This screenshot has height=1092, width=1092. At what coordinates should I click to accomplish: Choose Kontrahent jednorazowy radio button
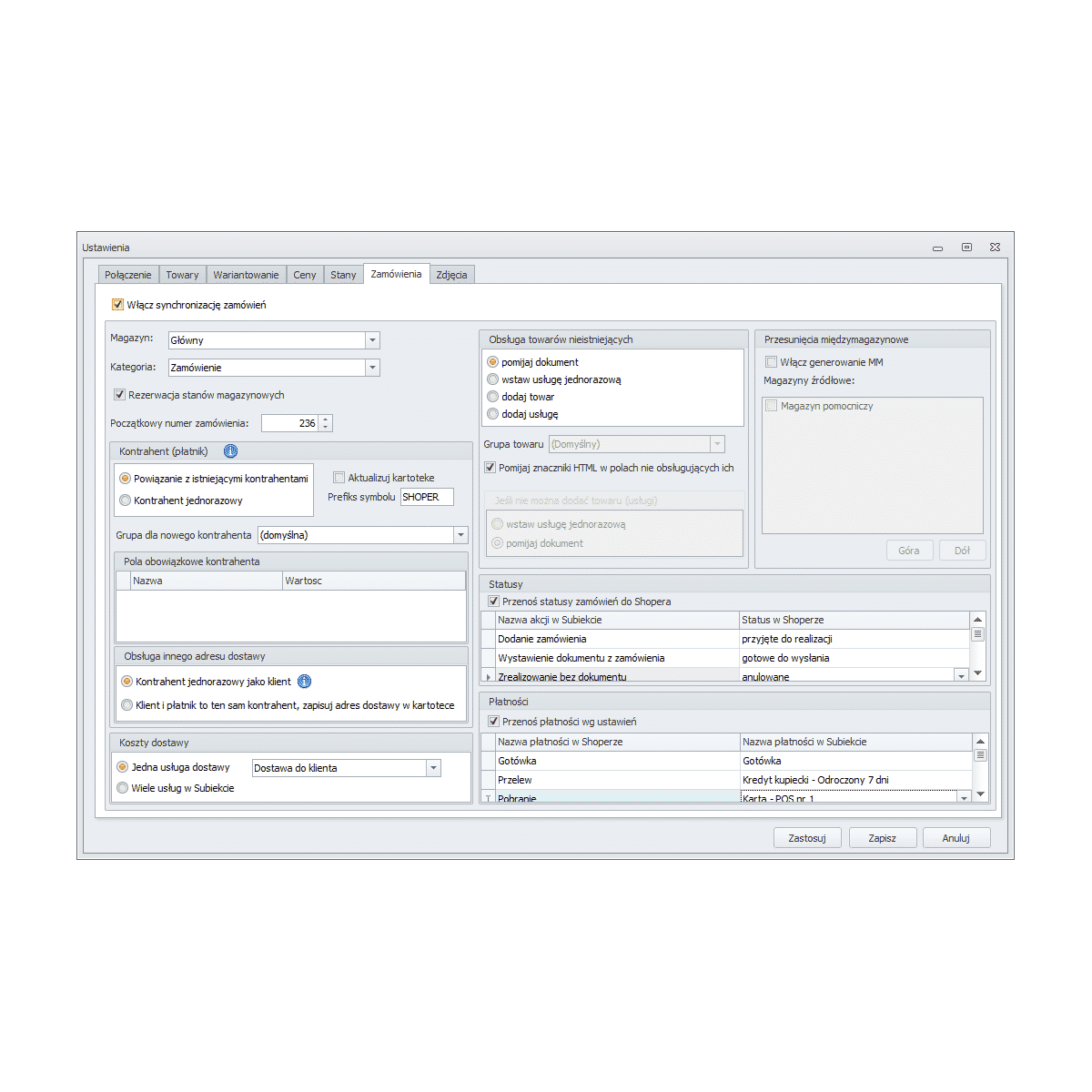pyautogui.click(x=126, y=500)
